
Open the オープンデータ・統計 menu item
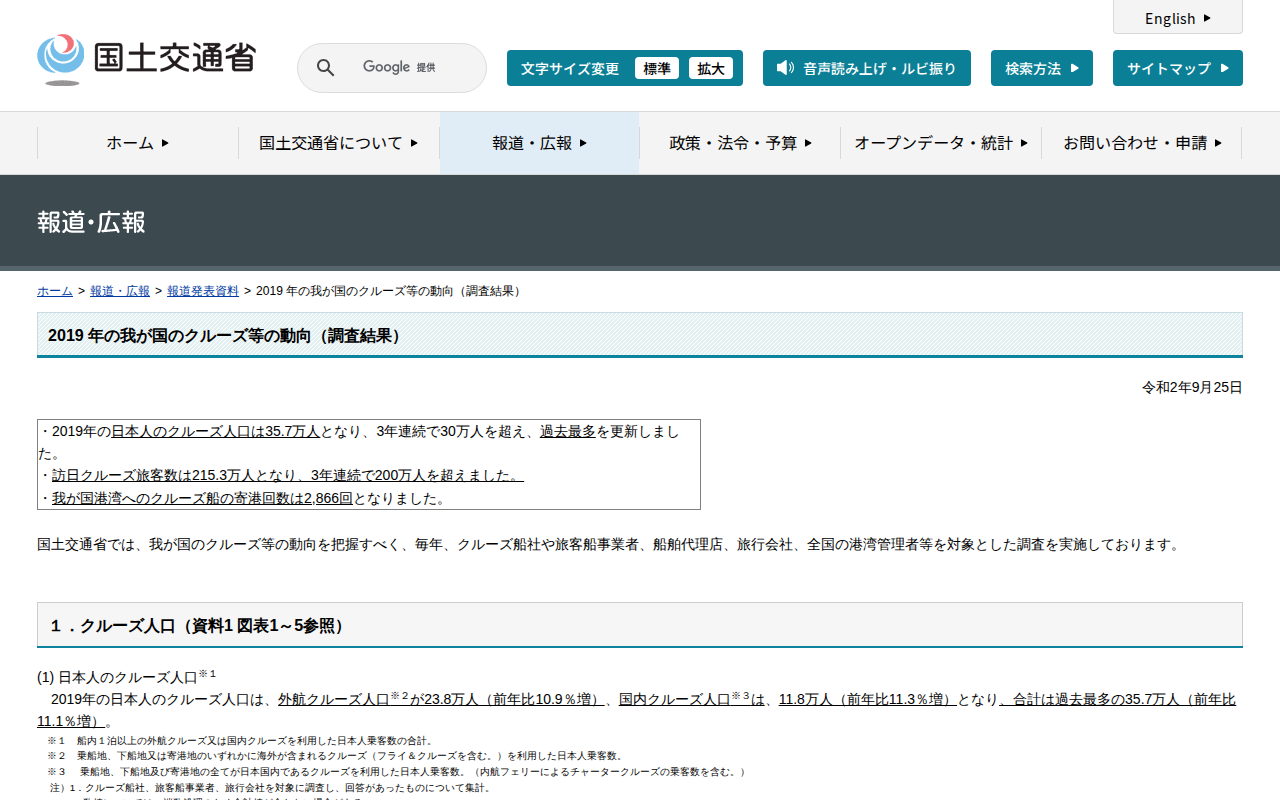940,143
